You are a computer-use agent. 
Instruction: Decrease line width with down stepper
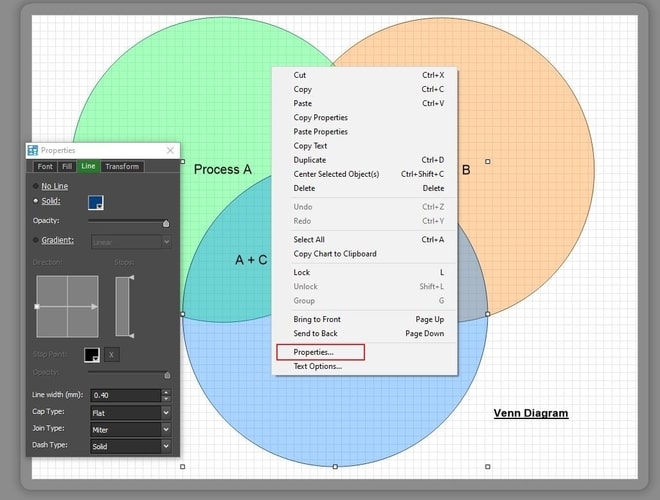[x=166, y=399]
